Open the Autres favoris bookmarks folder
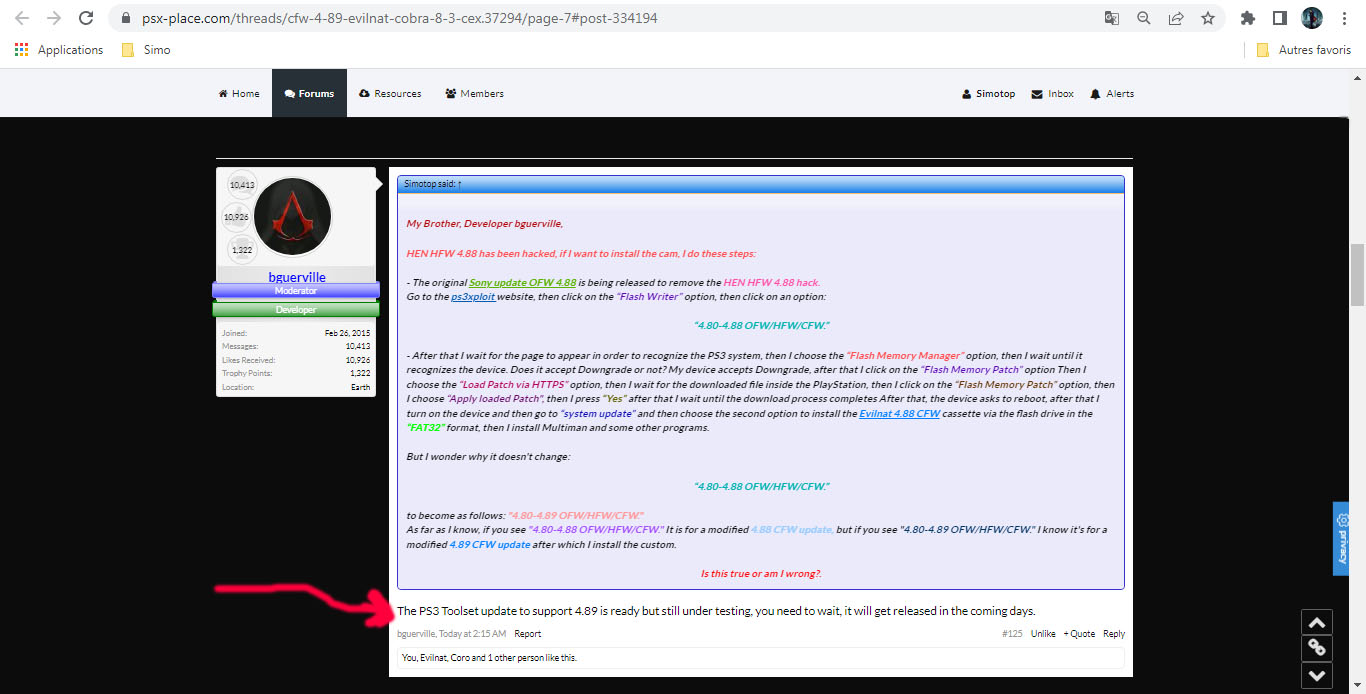 [1304, 50]
